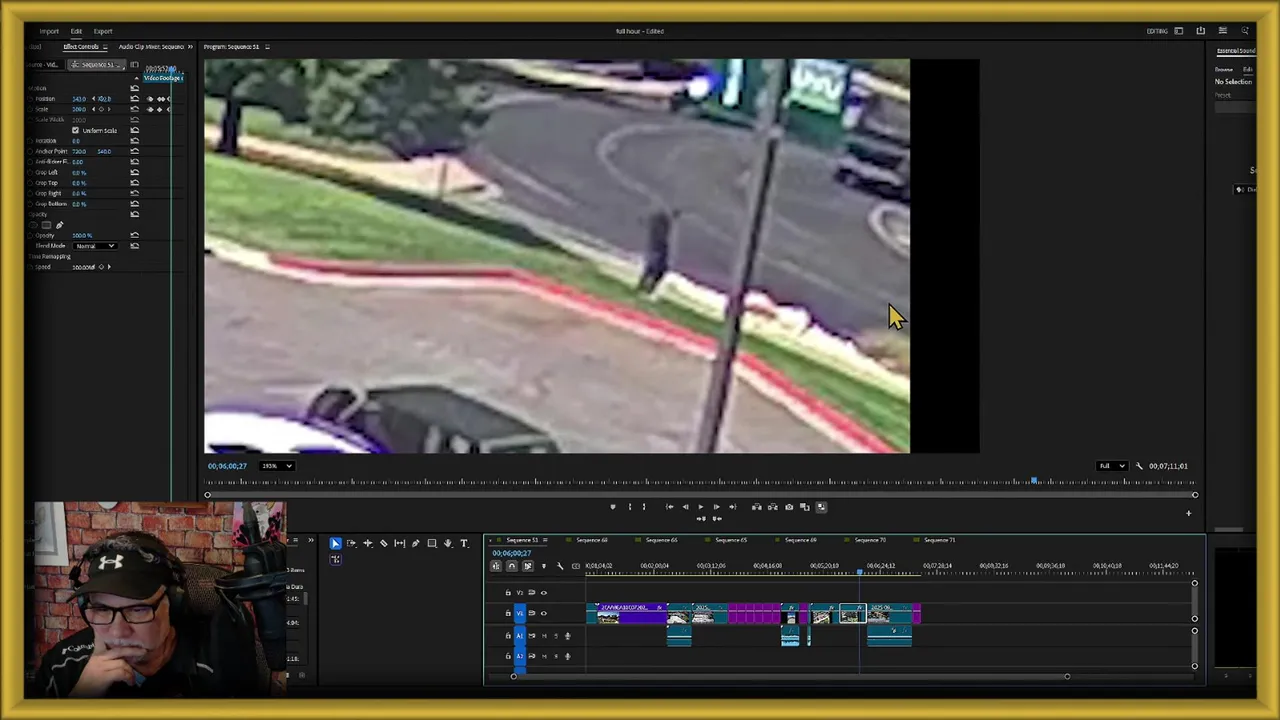1280x720 pixels.
Task: Collapse the Effect Controls timeline view arrow
Action: pos(136,78)
